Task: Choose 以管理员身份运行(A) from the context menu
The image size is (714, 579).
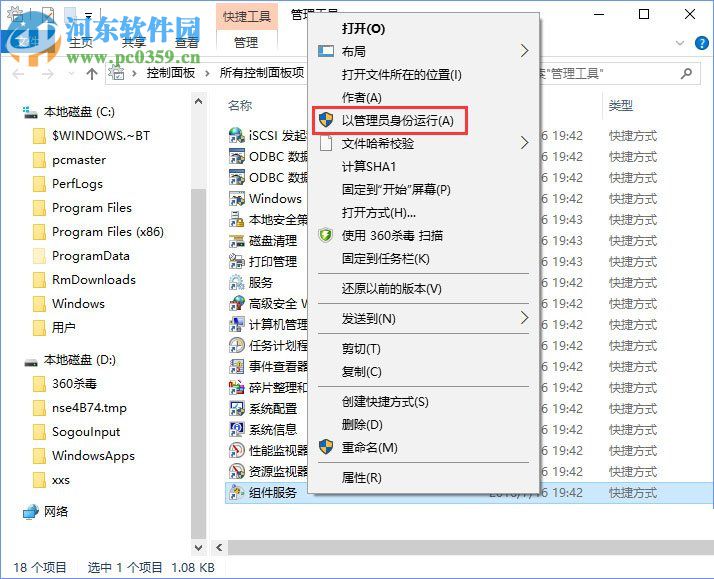Action: point(397,120)
